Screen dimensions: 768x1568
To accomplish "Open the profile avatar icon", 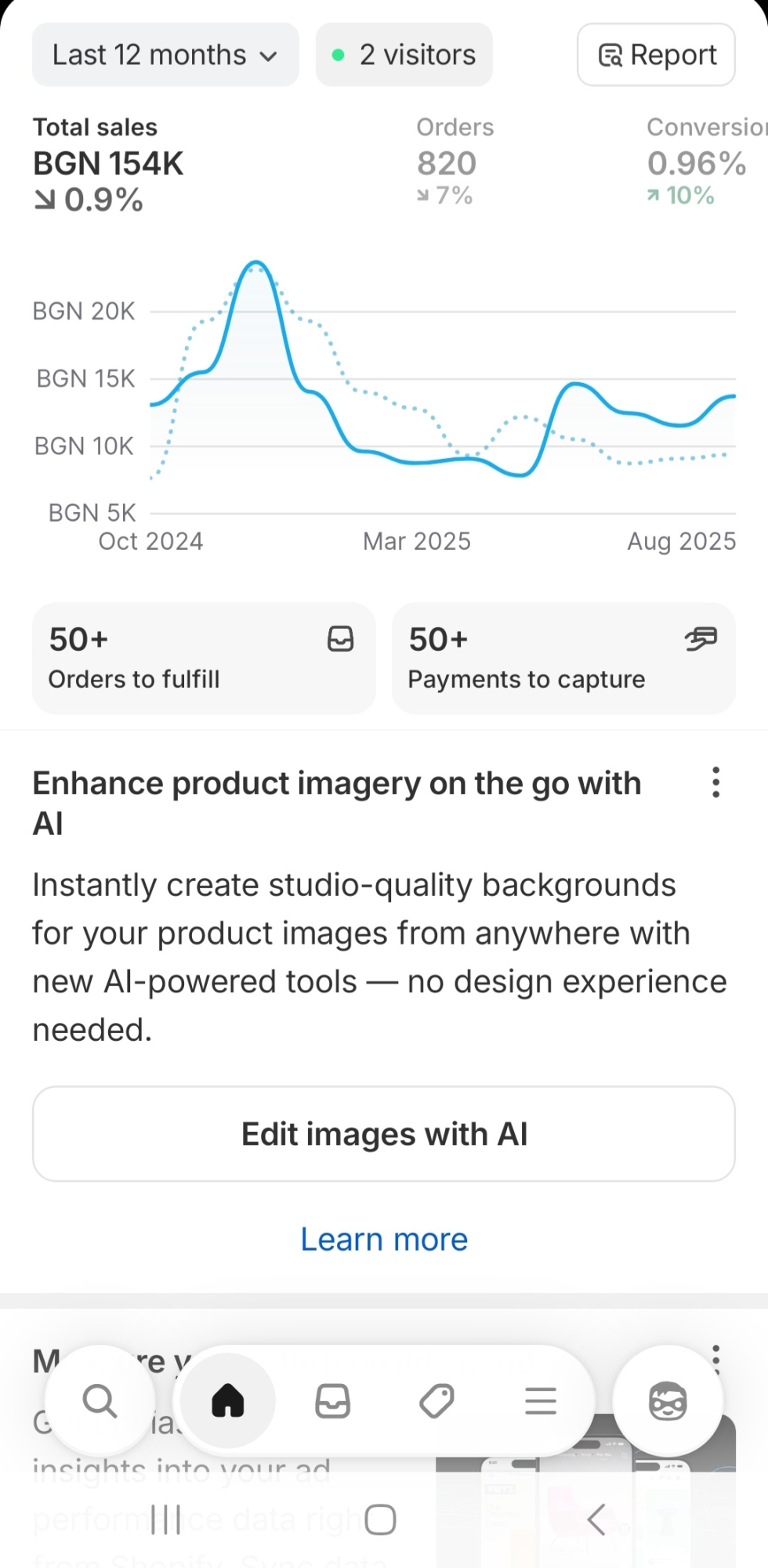I will click(668, 1401).
